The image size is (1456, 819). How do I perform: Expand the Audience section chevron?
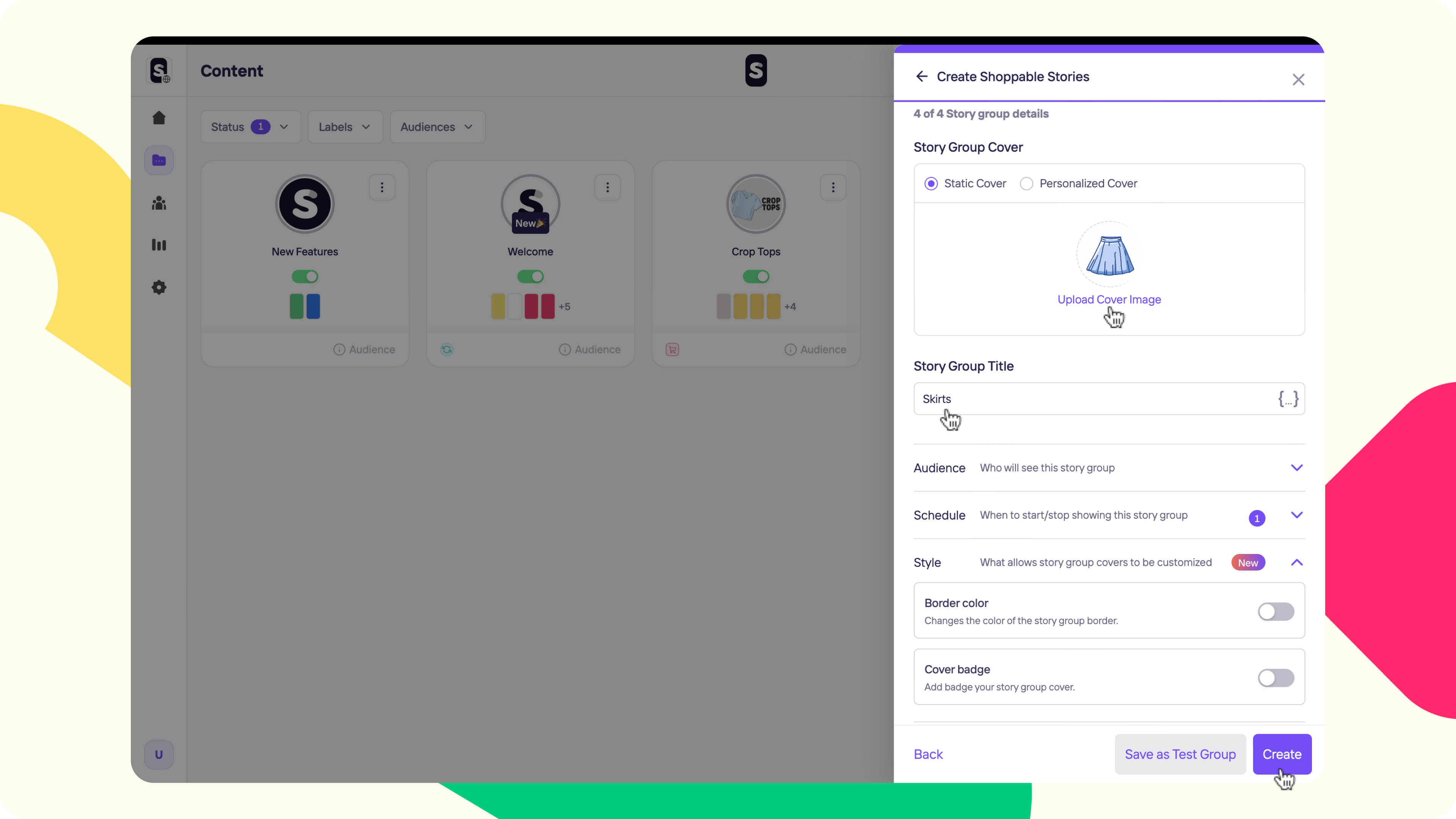tap(1297, 468)
